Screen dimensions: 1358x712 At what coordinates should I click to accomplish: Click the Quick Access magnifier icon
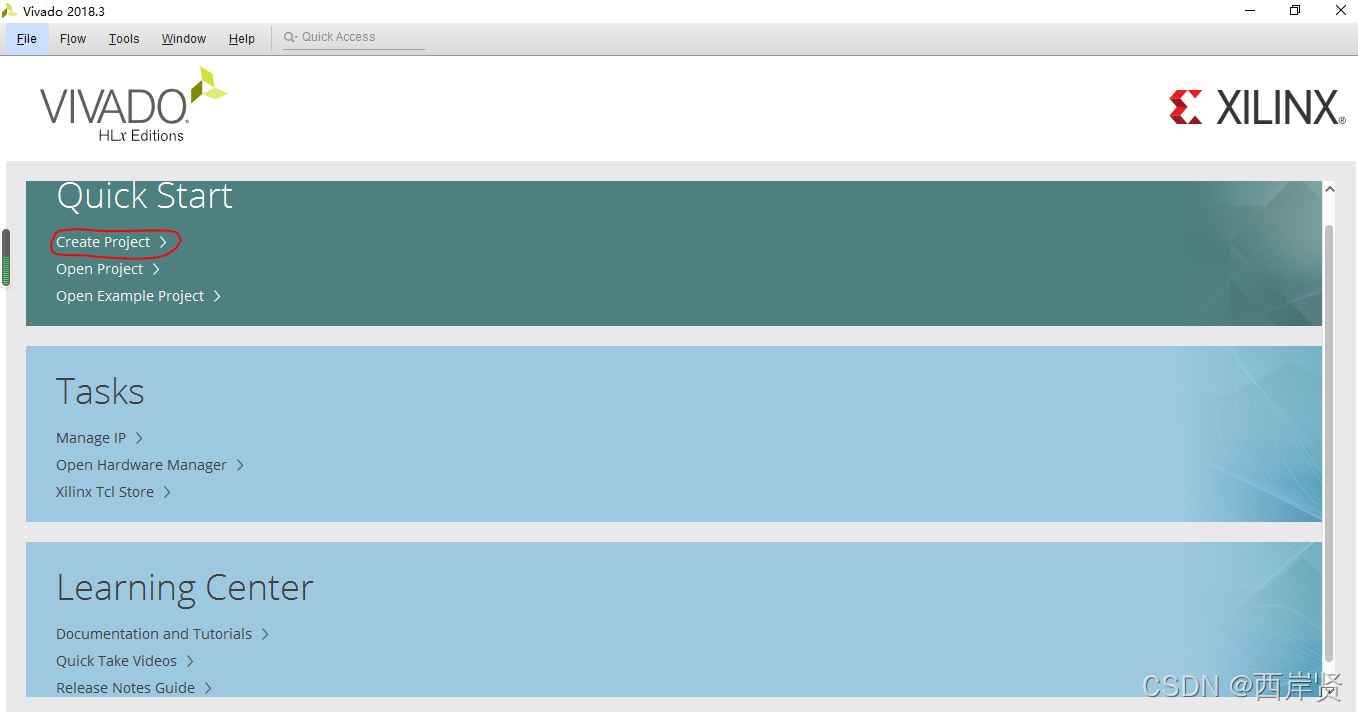pyautogui.click(x=290, y=37)
